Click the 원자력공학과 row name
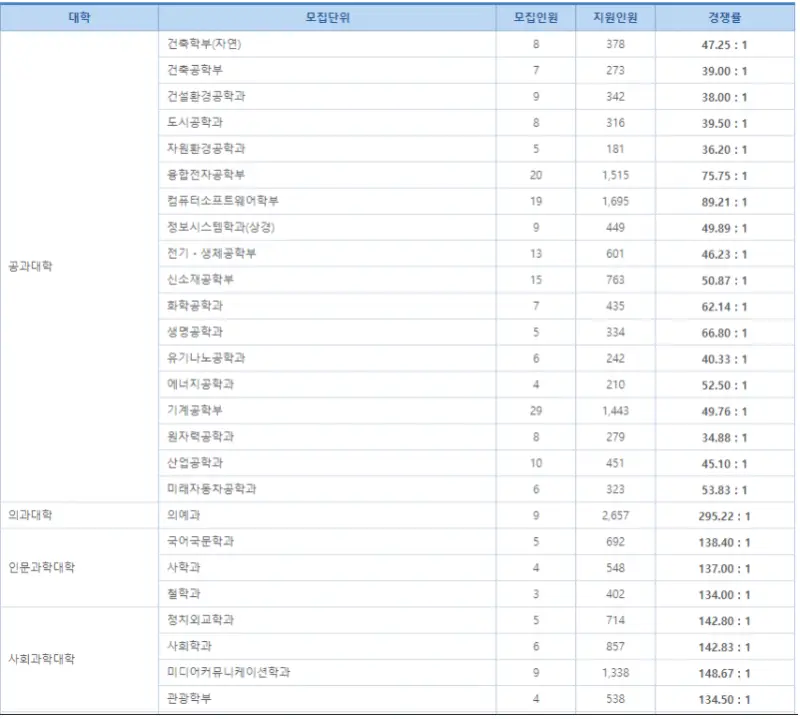Image resolution: width=800 pixels, height=719 pixels. pyautogui.click(x=201, y=437)
